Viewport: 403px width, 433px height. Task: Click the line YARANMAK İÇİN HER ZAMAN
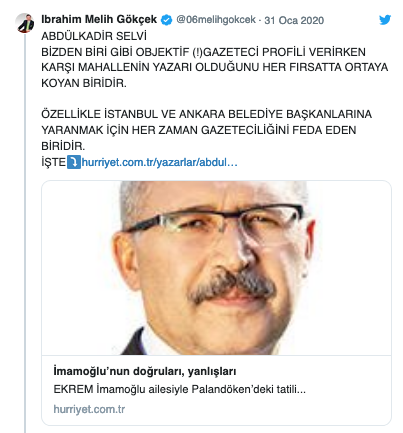[x=199, y=130]
